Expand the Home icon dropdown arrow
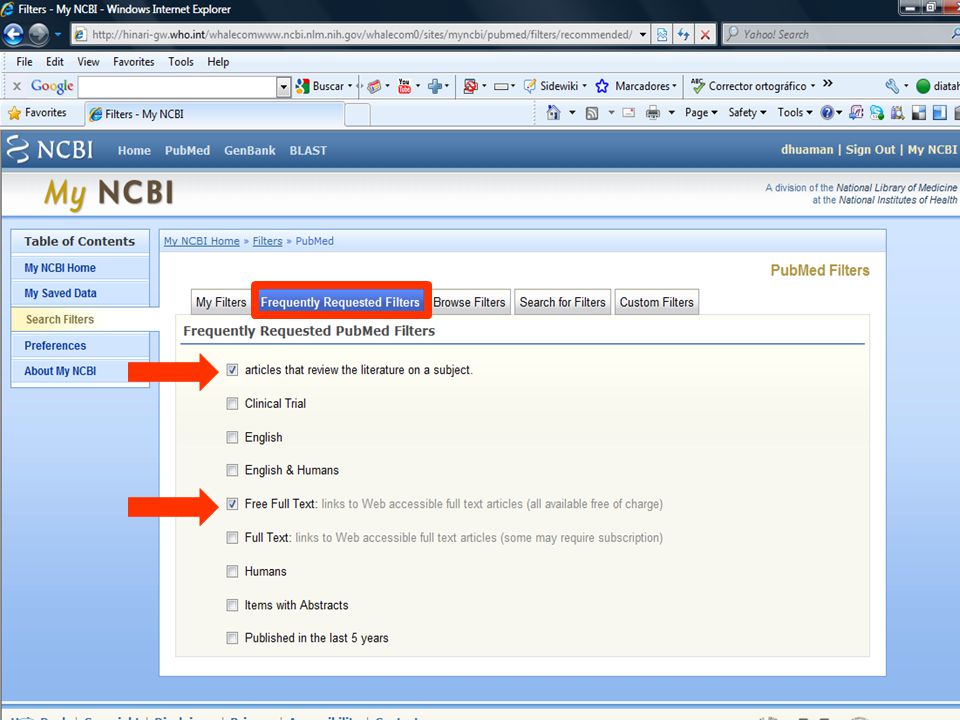Image resolution: width=960 pixels, height=720 pixels. pos(572,113)
